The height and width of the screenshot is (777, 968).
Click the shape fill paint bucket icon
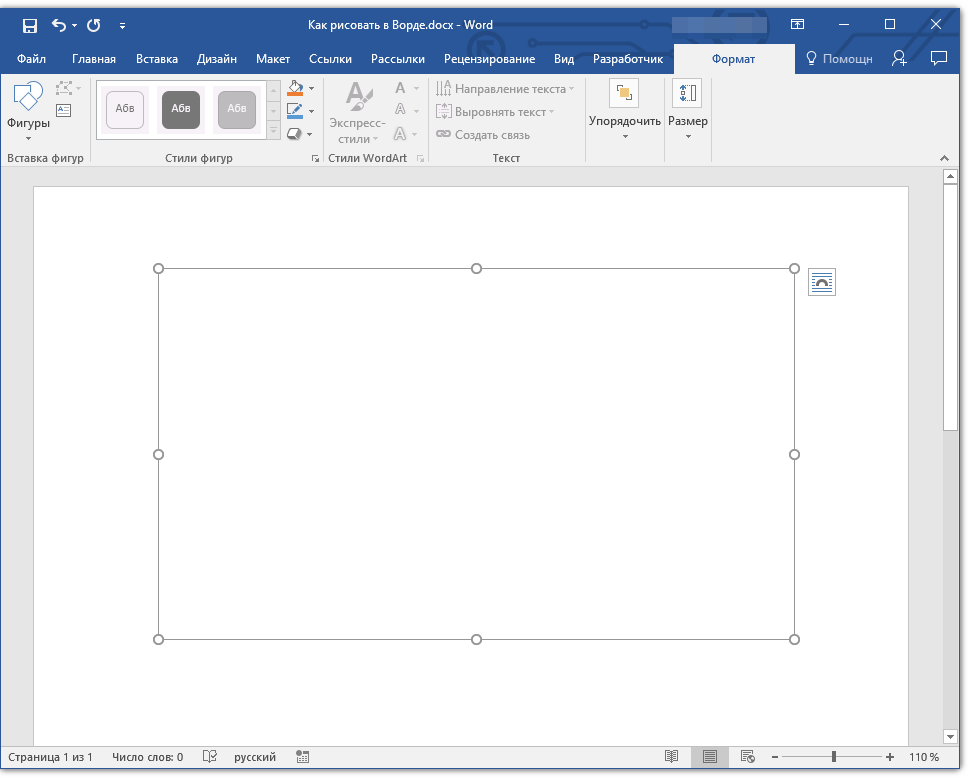click(295, 89)
